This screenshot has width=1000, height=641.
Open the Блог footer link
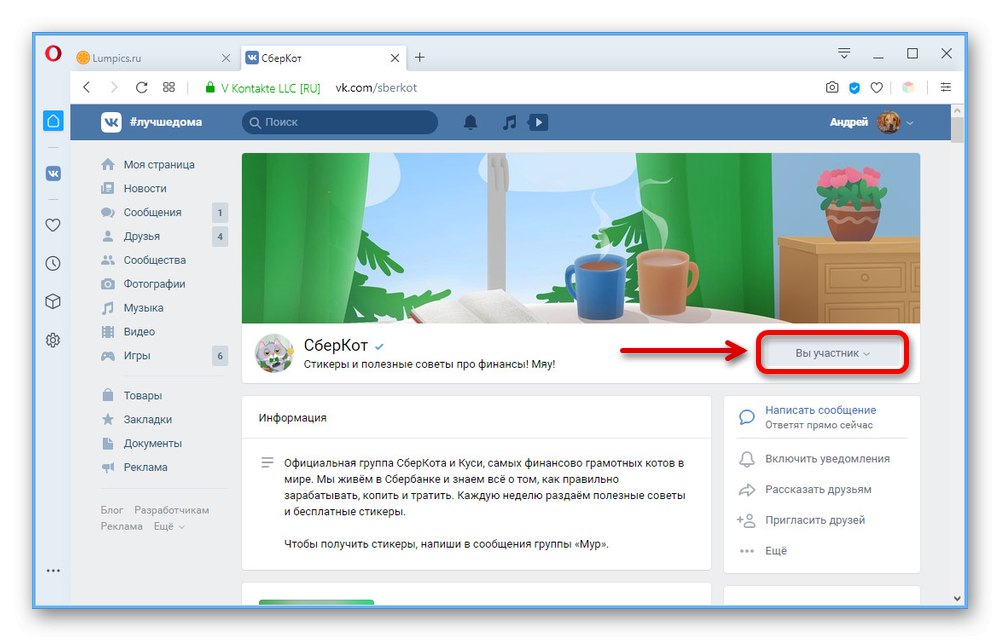[x=112, y=510]
